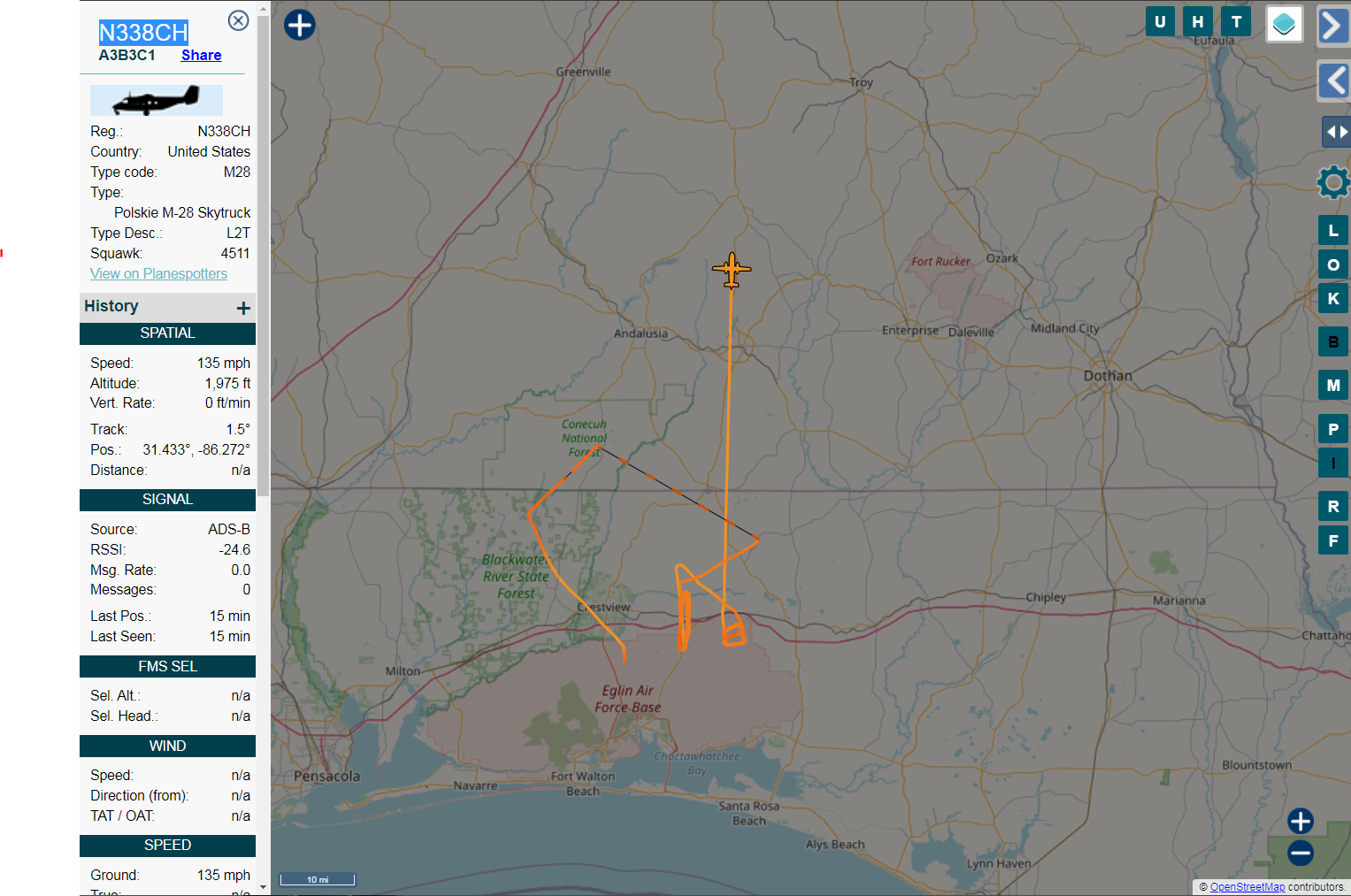Open View on Planespotters link
Screen dimensions: 1351x896
(x=158, y=273)
